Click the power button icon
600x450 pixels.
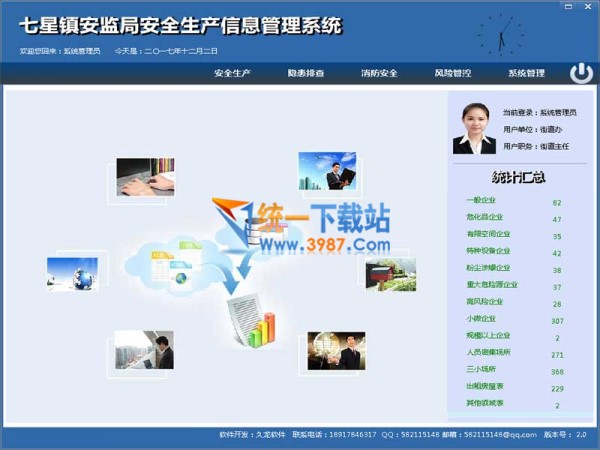pos(581,73)
